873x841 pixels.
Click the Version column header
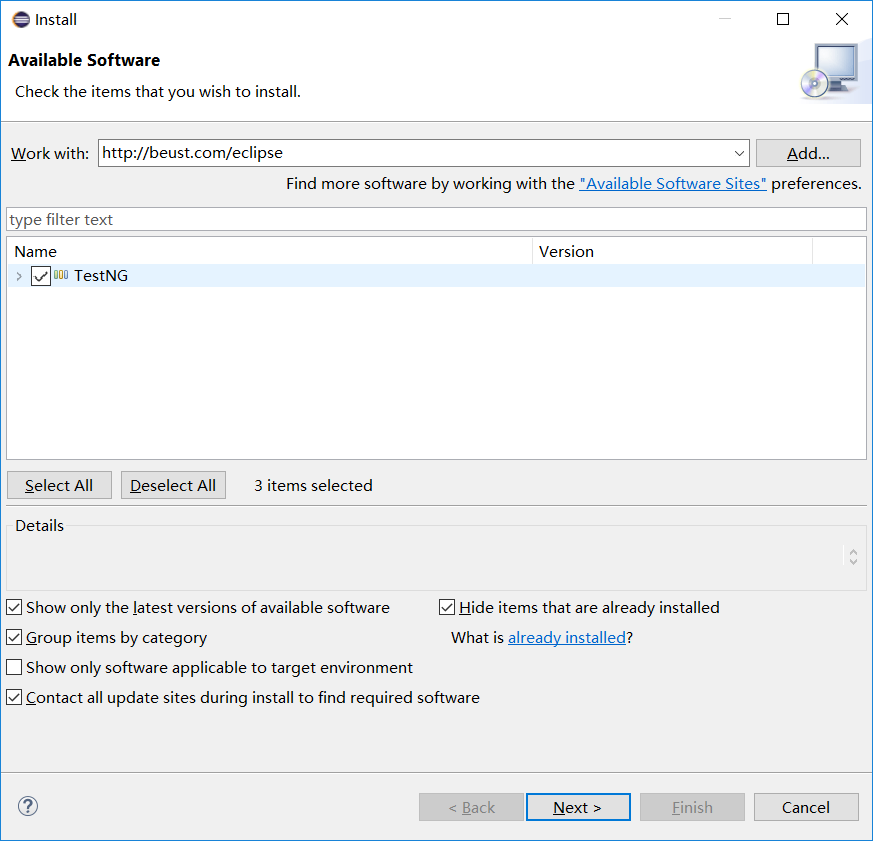673,252
